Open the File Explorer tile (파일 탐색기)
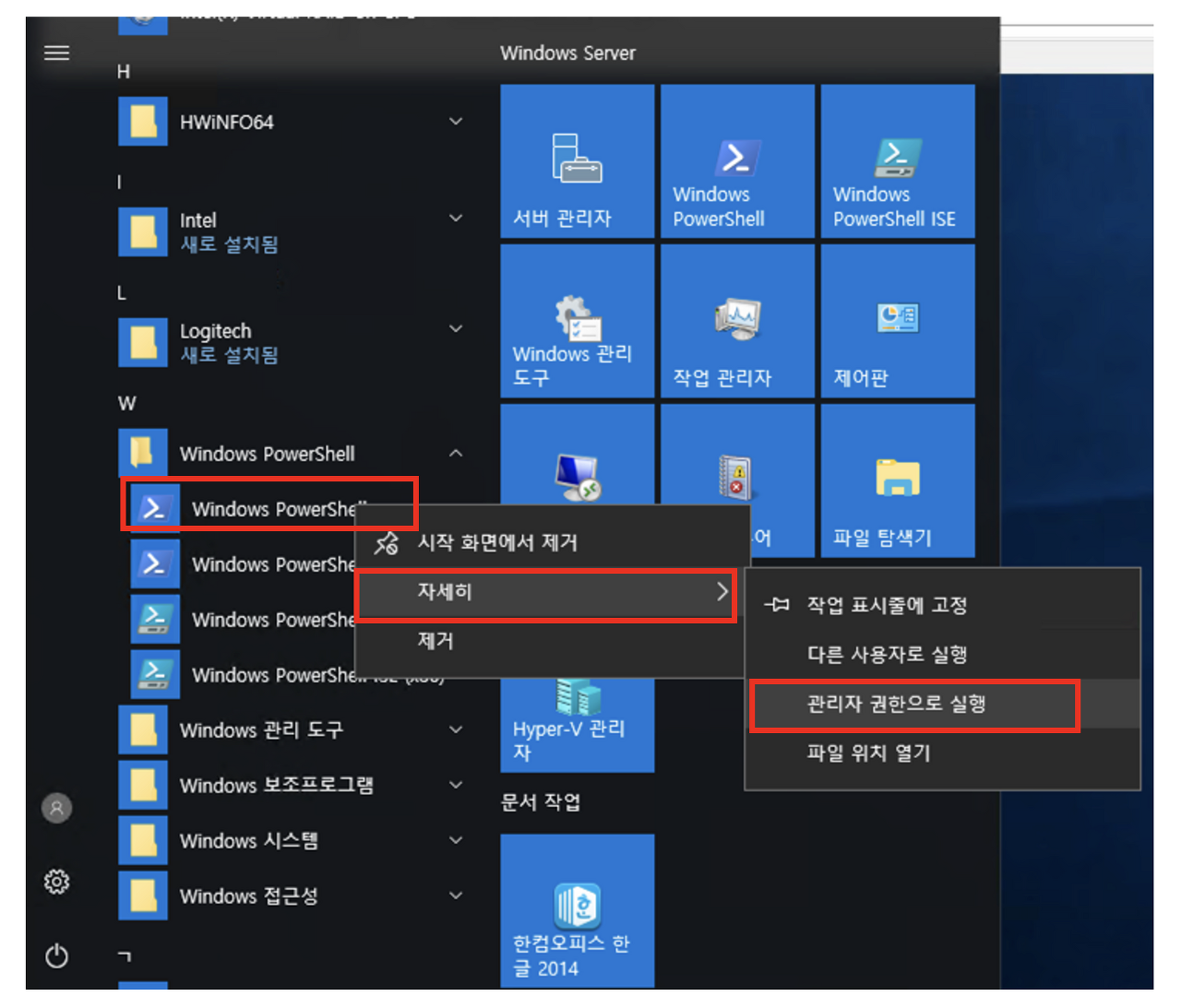This screenshot has height=1008, width=1181. pyautogui.click(x=898, y=480)
